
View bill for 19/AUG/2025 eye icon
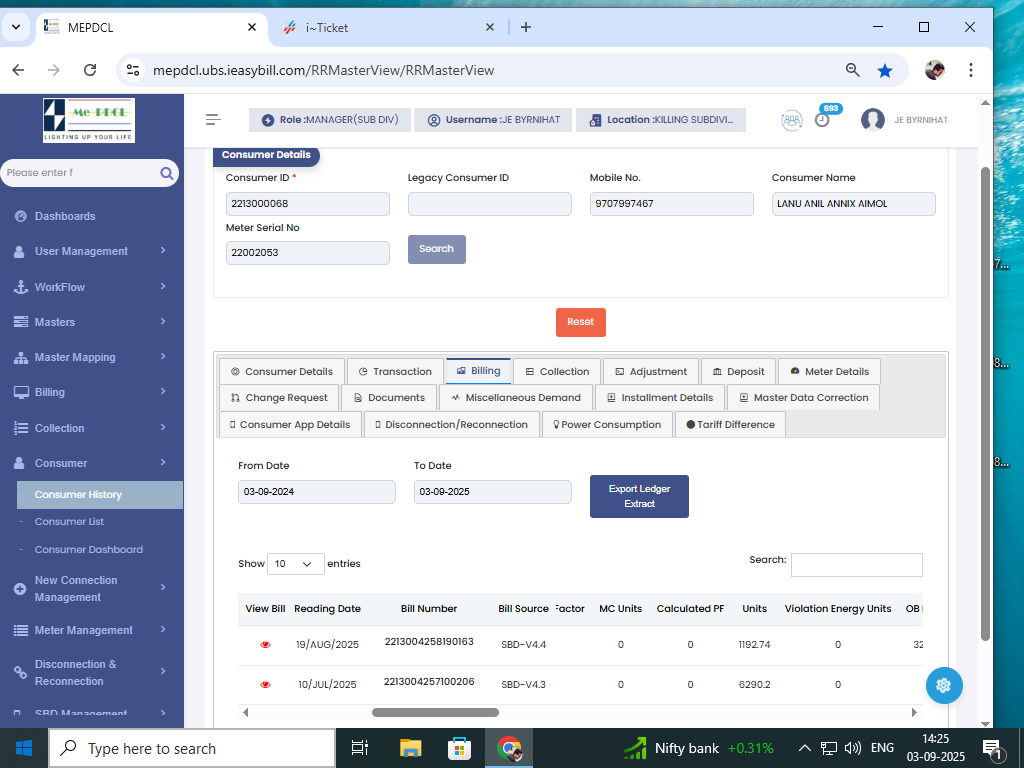[x=265, y=645]
